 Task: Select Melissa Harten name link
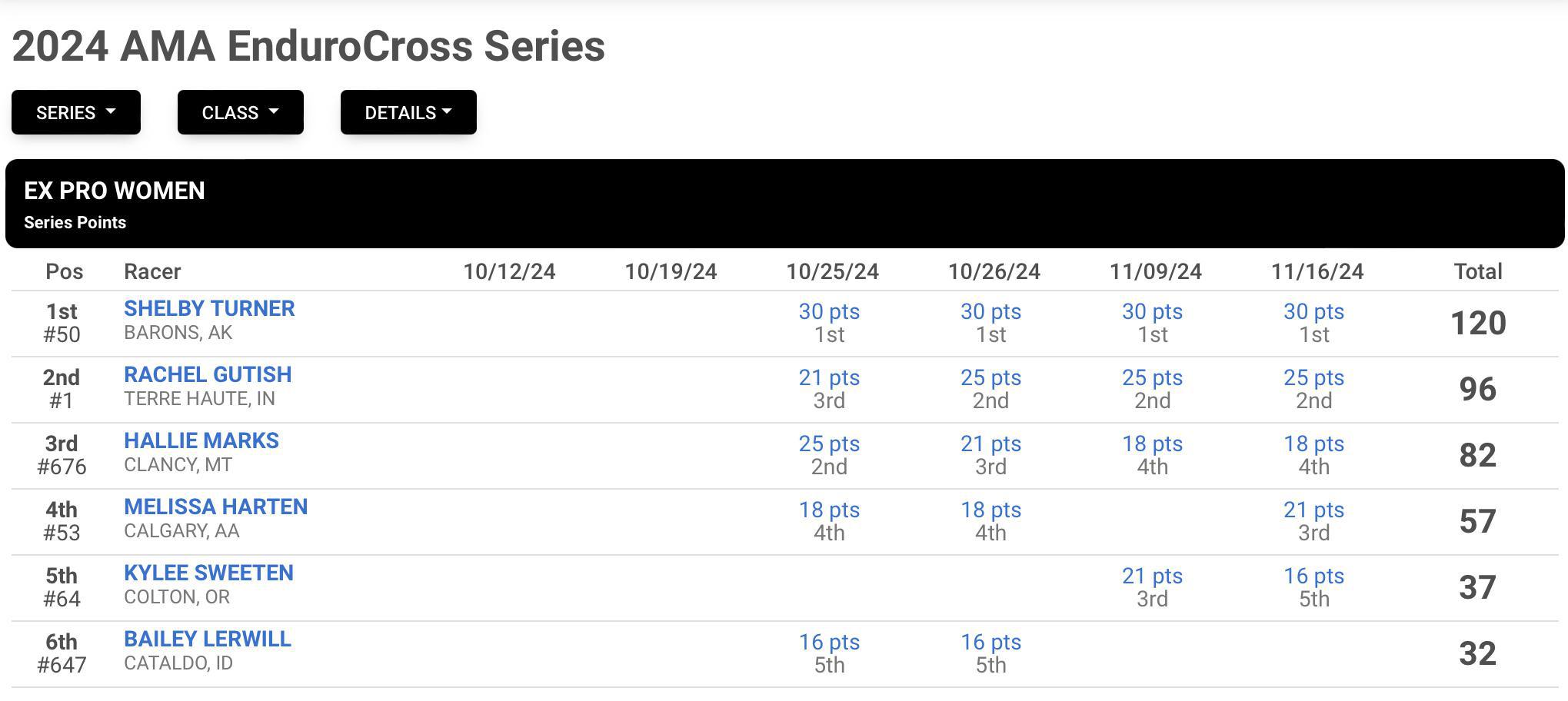pyautogui.click(x=215, y=507)
